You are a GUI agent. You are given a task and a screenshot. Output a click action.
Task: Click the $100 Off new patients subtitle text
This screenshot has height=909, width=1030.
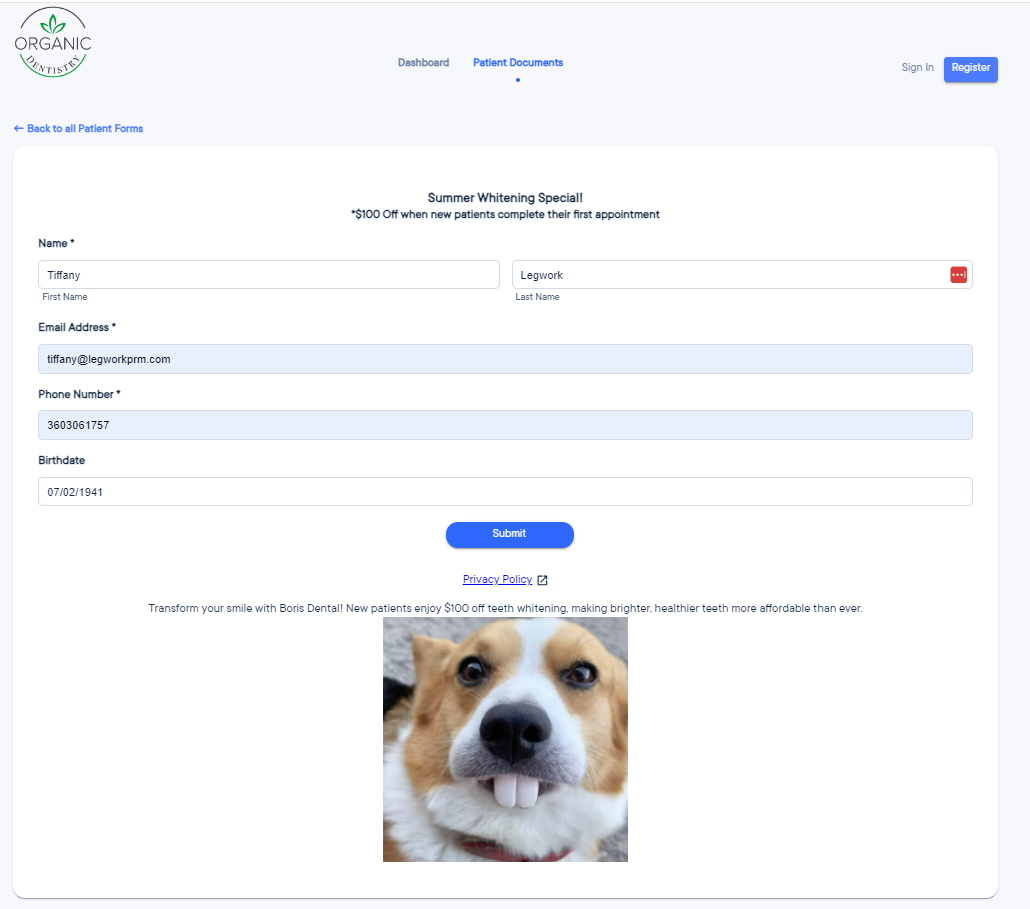[x=505, y=214]
